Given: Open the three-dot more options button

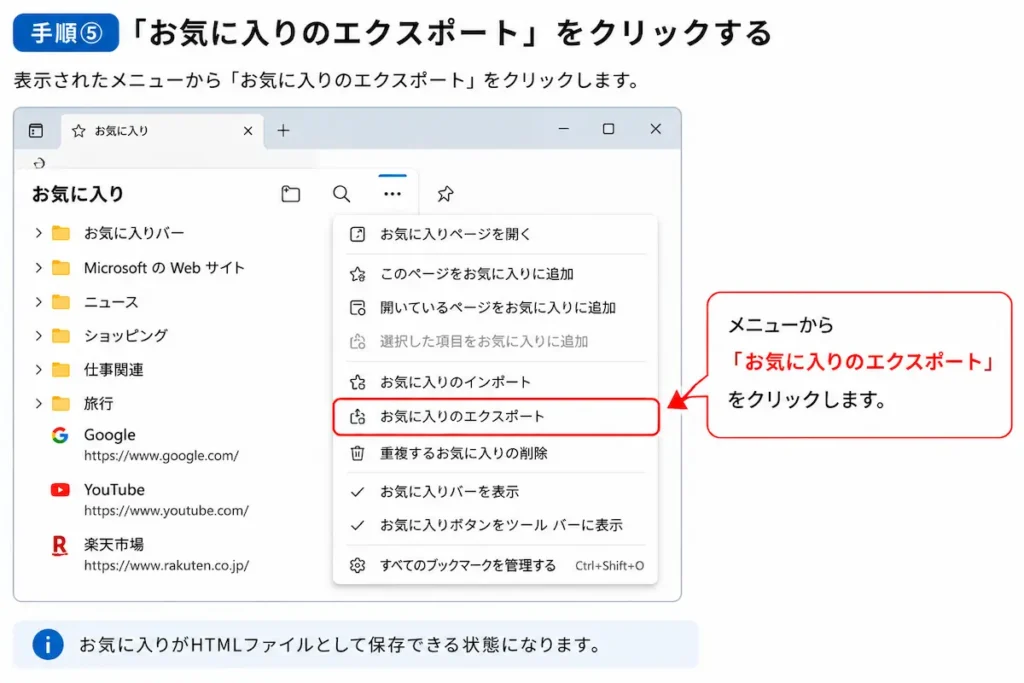Looking at the screenshot, I should tap(392, 194).
